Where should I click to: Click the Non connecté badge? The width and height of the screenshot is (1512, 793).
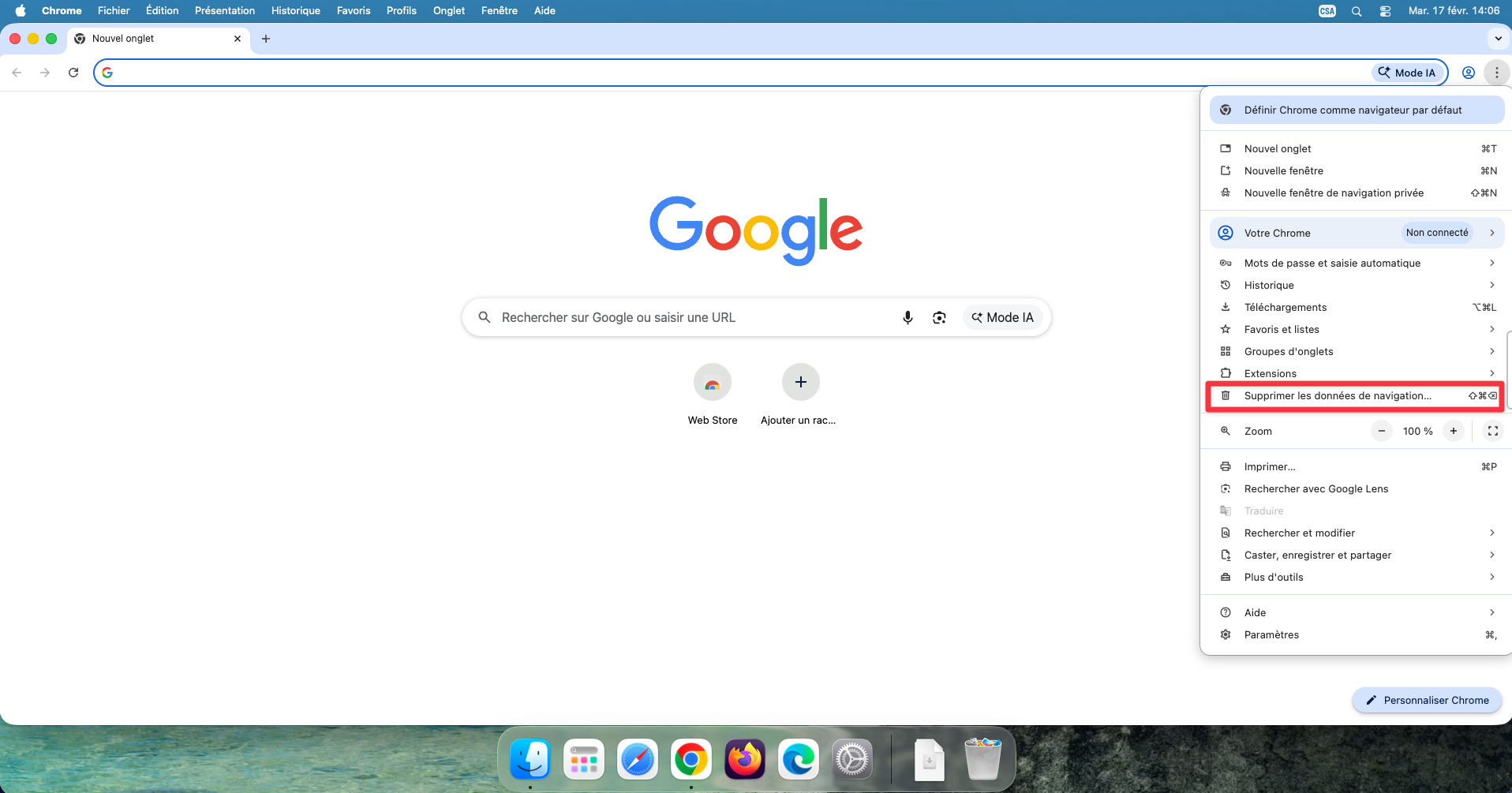pyautogui.click(x=1437, y=233)
